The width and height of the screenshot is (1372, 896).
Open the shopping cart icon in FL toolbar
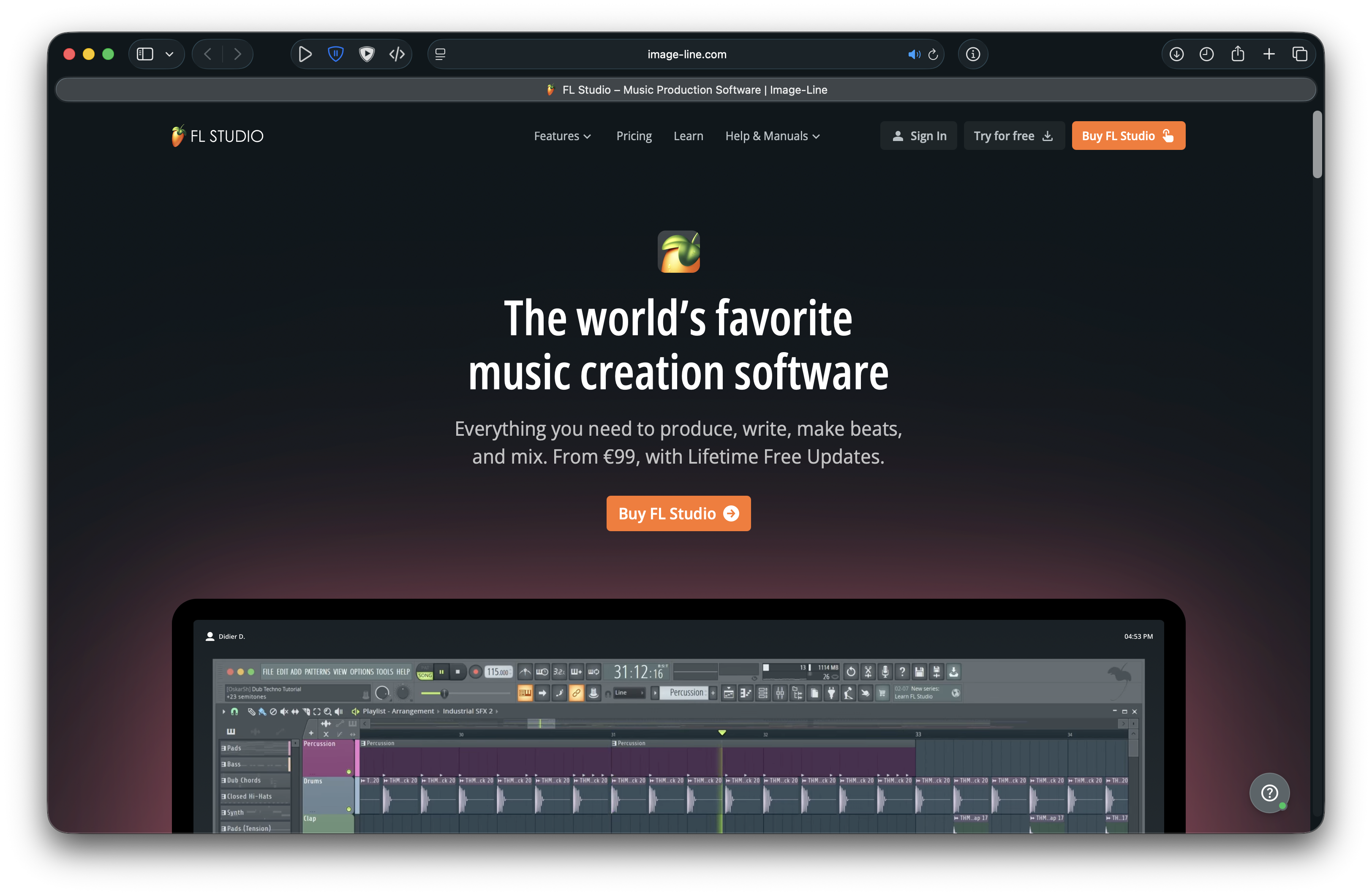pyautogui.click(x=882, y=693)
